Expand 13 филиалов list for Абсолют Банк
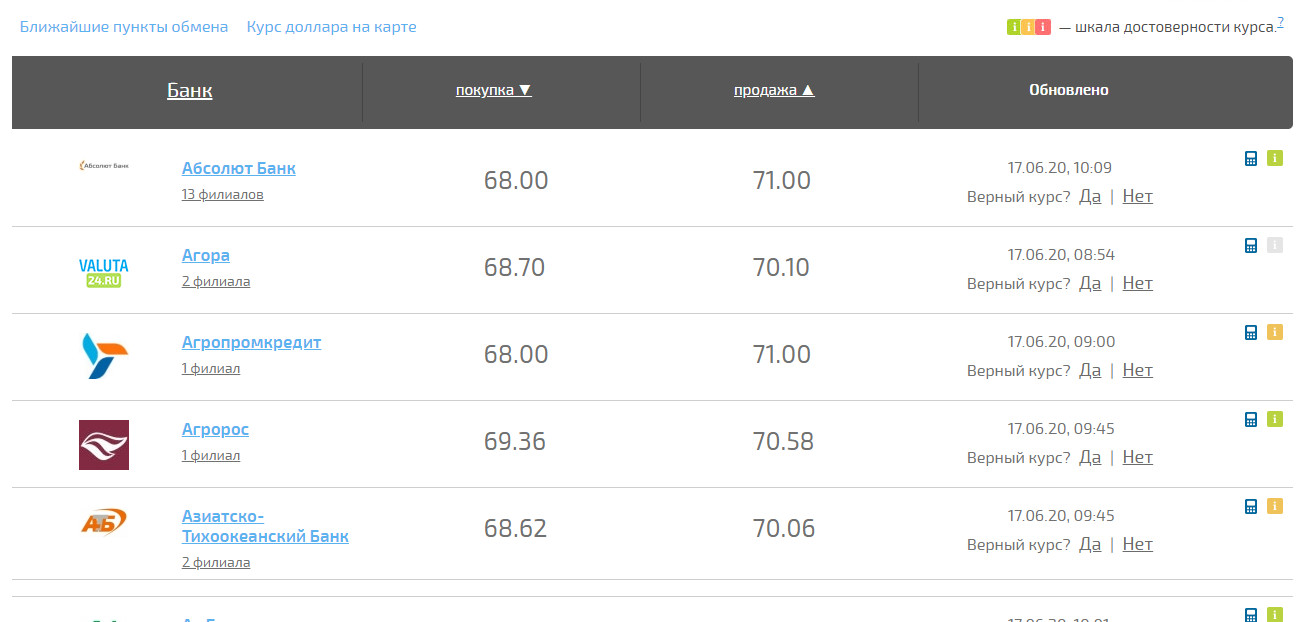The image size is (1304, 622). [x=222, y=194]
